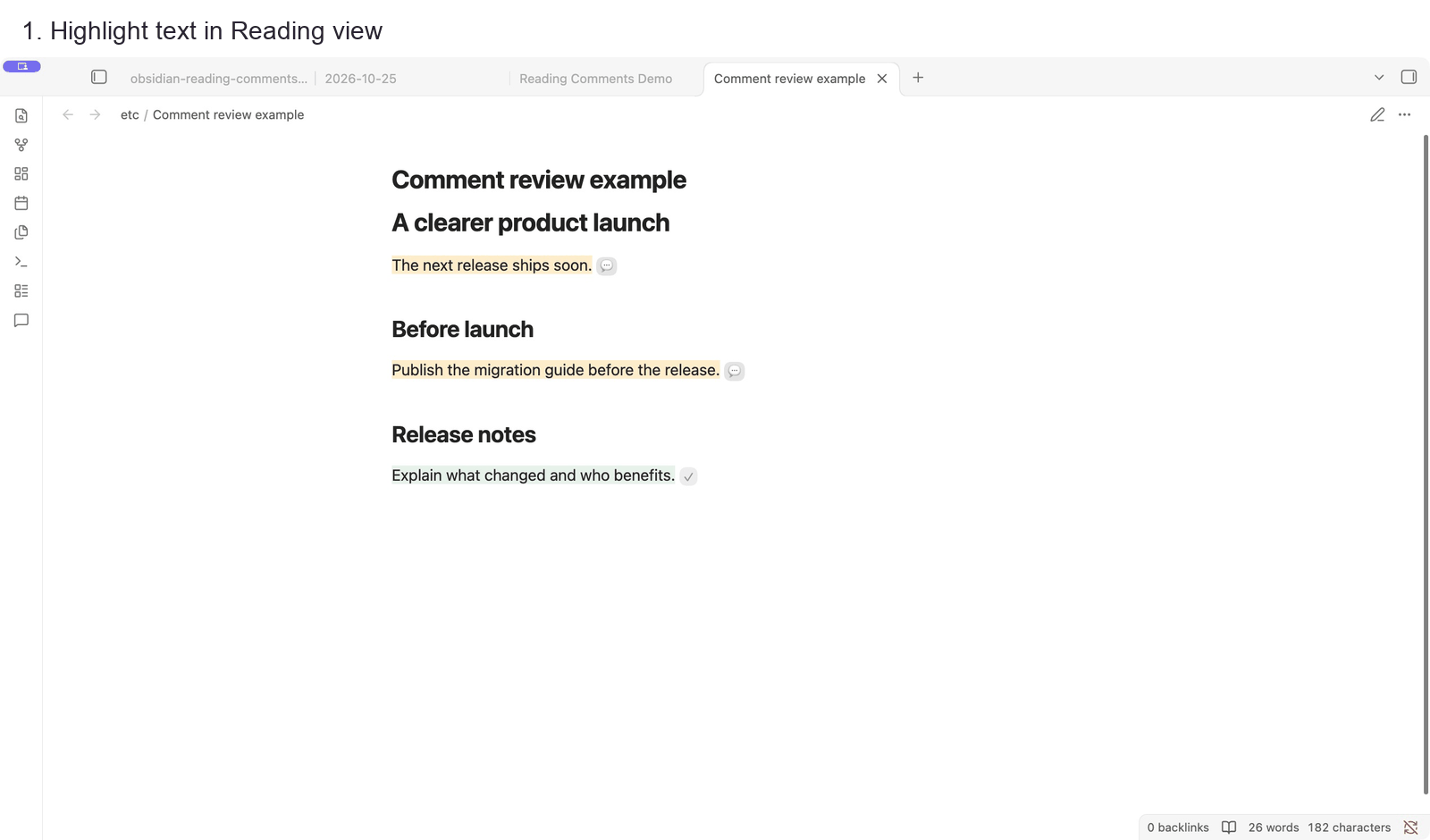Viewport: 1430px width, 840px height.
Task: Open the quick switcher file-search icon
Action: click(x=21, y=115)
